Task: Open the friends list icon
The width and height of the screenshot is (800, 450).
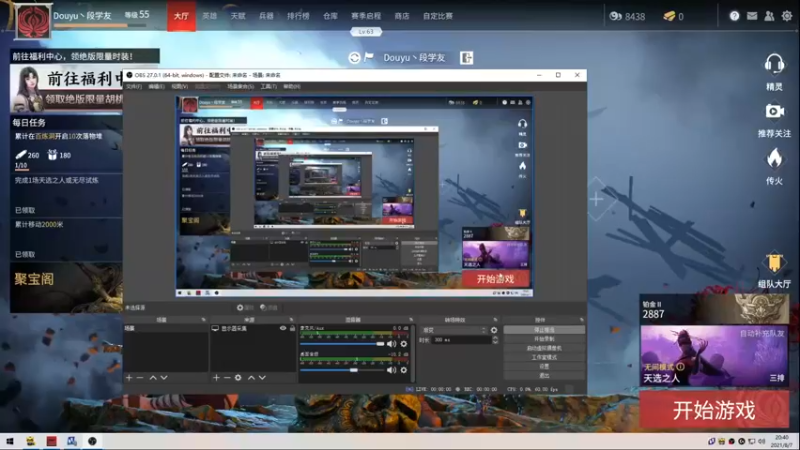Action: click(769, 16)
